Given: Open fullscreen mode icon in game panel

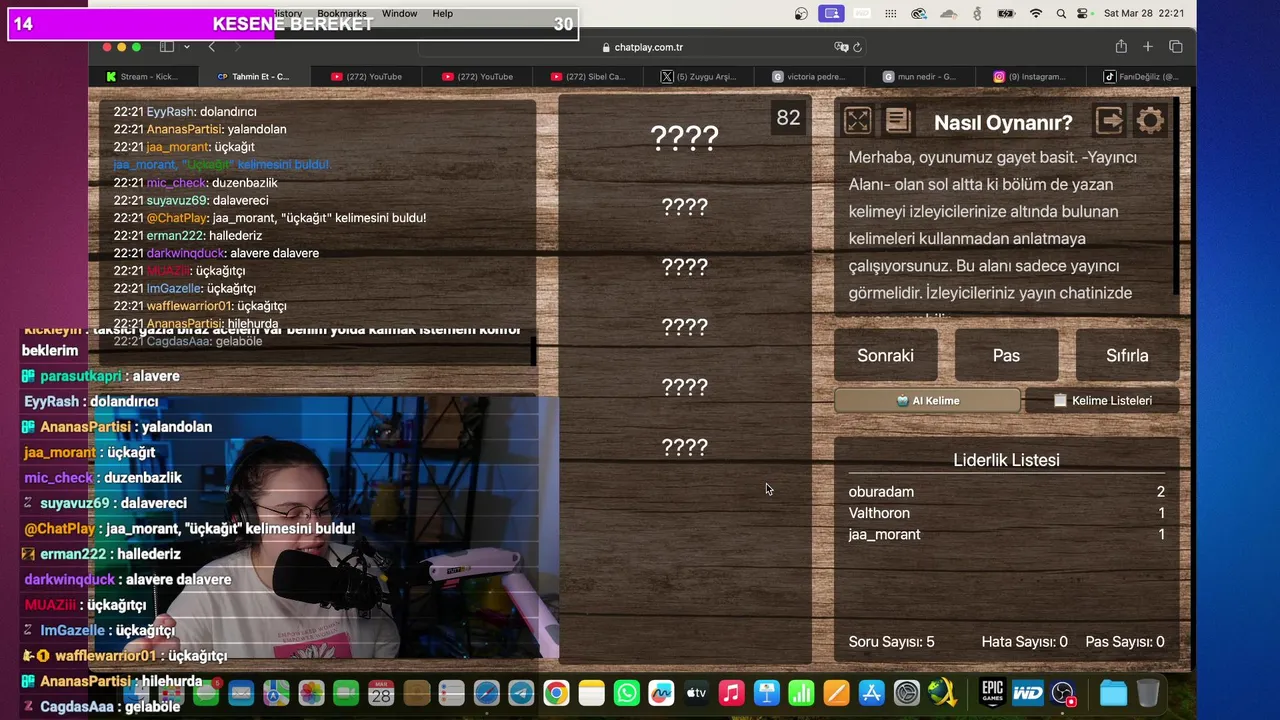Looking at the screenshot, I should click(857, 121).
